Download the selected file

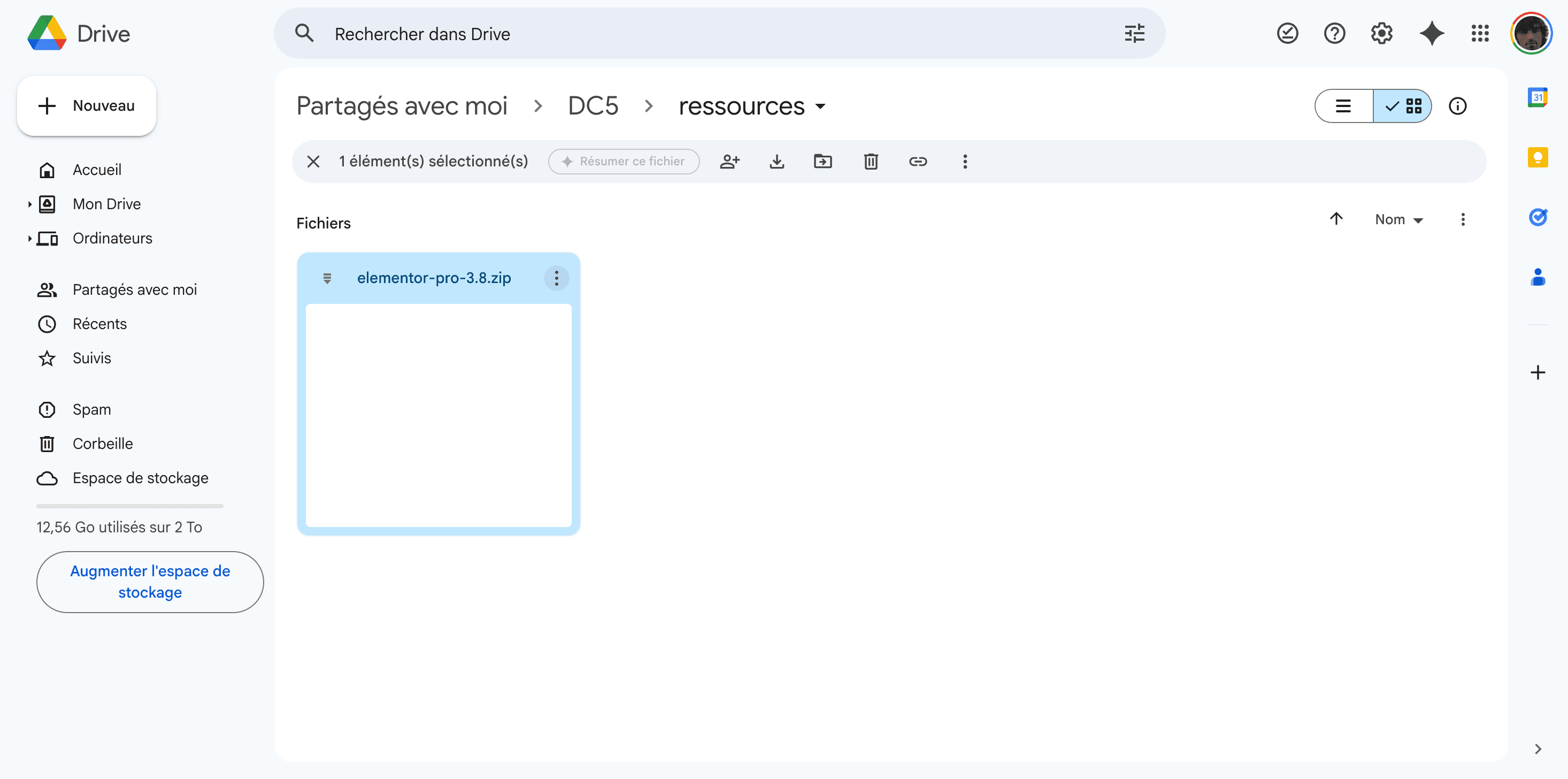point(777,162)
